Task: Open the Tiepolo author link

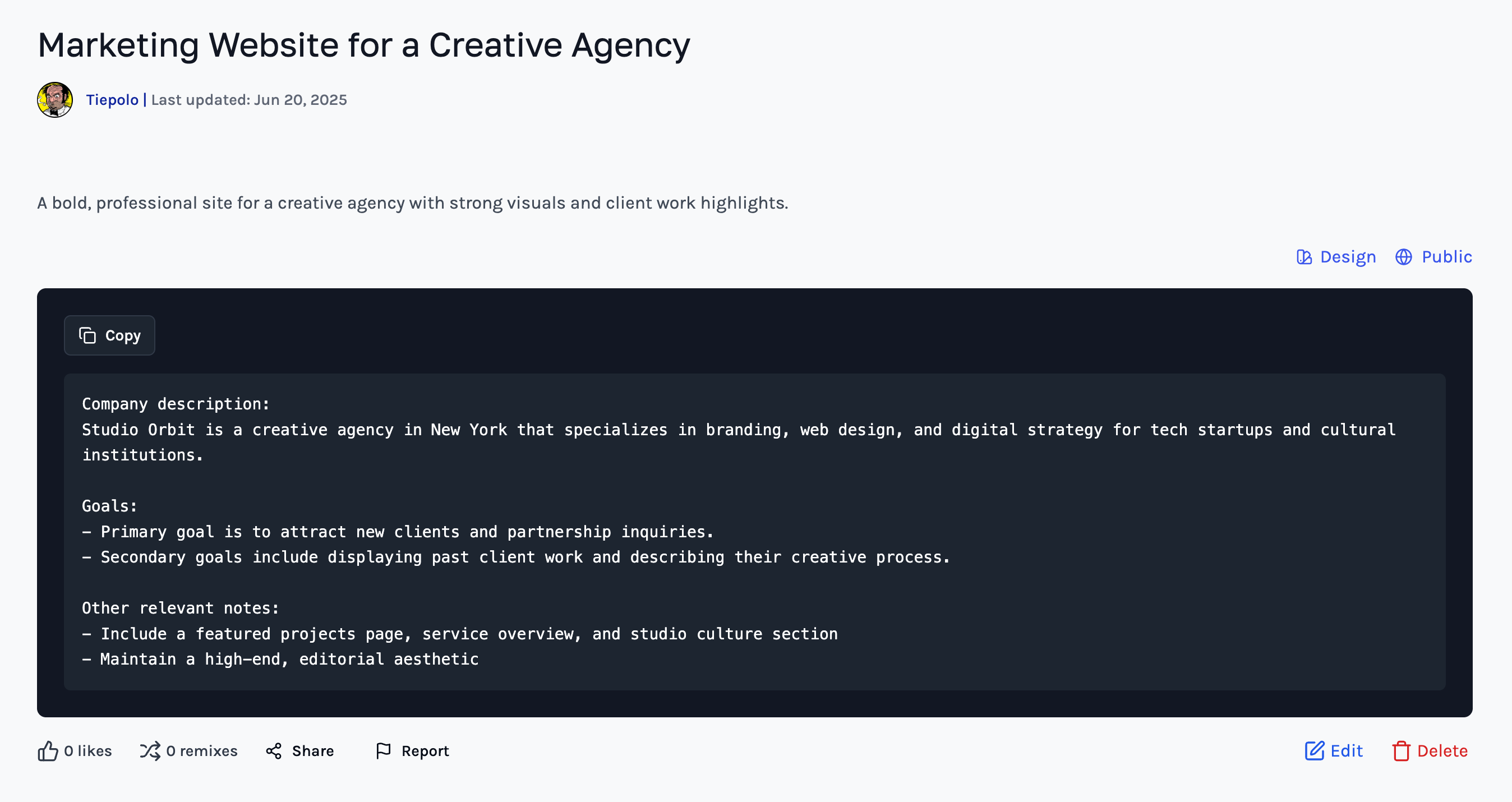Action: pos(112,100)
